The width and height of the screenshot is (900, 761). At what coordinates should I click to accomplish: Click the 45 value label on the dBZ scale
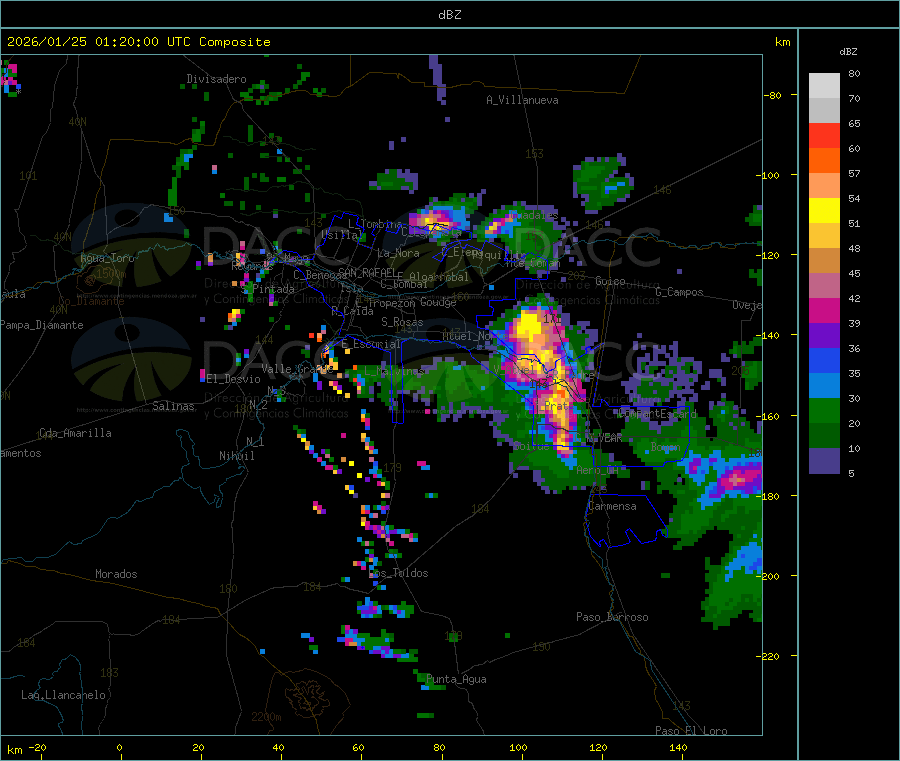(x=854, y=274)
